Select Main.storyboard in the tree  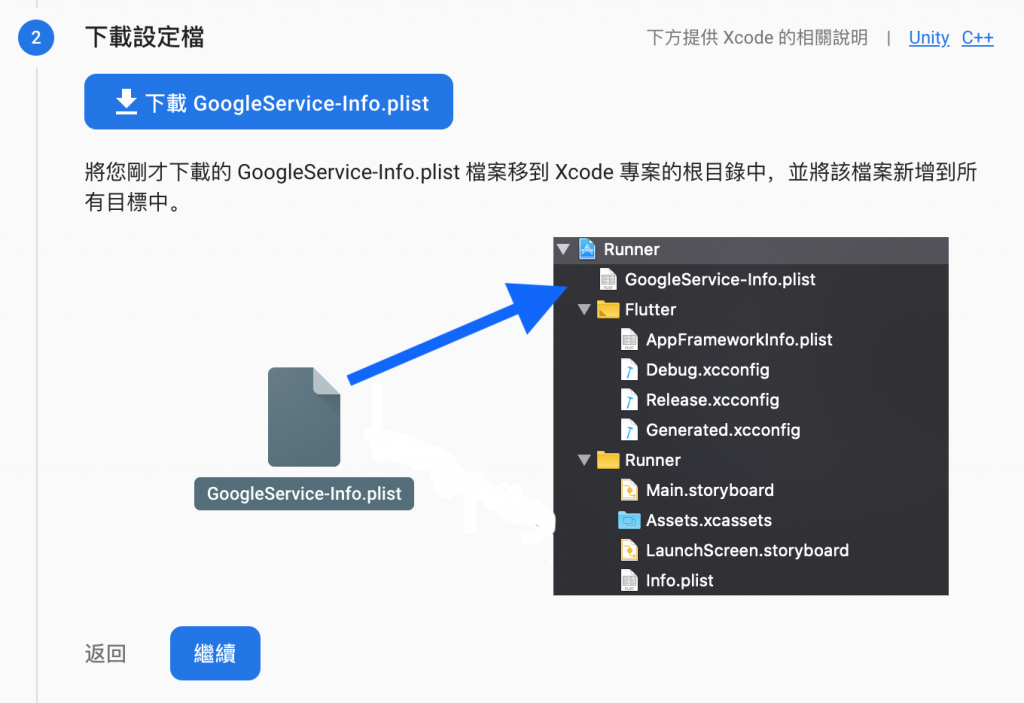click(709, 490)
